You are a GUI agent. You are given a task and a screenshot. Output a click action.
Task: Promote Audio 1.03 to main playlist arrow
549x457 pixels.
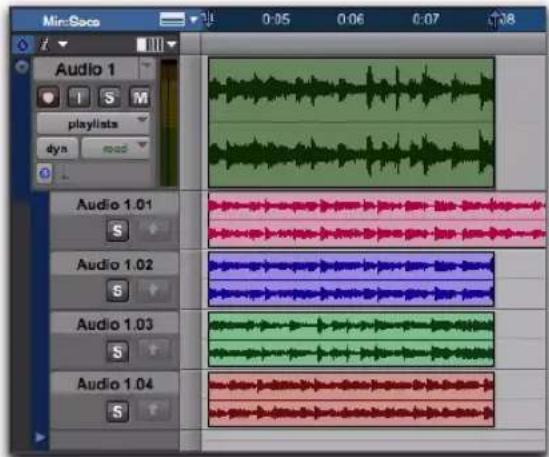click(x=153, y=349)
